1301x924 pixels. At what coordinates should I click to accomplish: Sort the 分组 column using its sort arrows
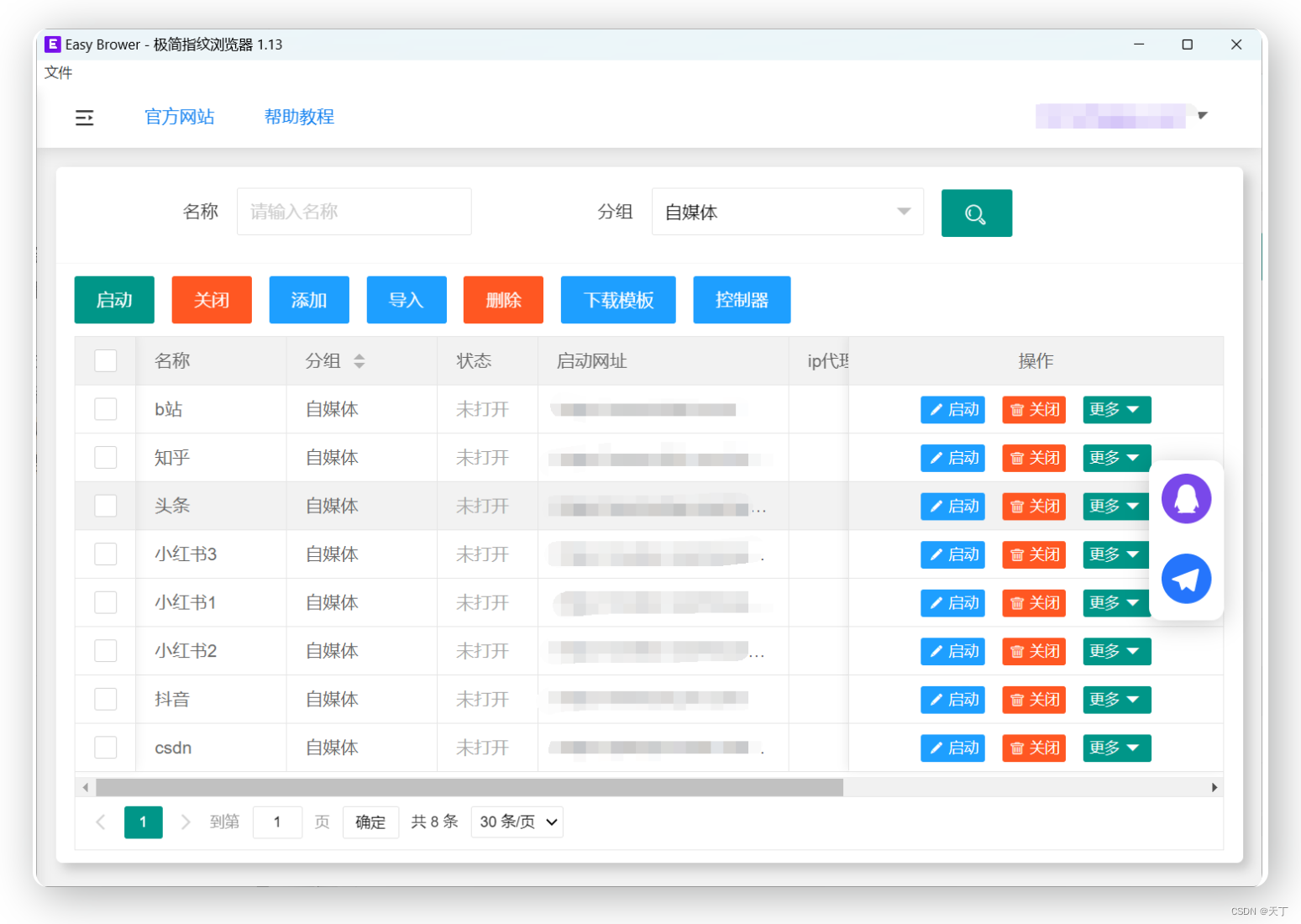point(360,360)
